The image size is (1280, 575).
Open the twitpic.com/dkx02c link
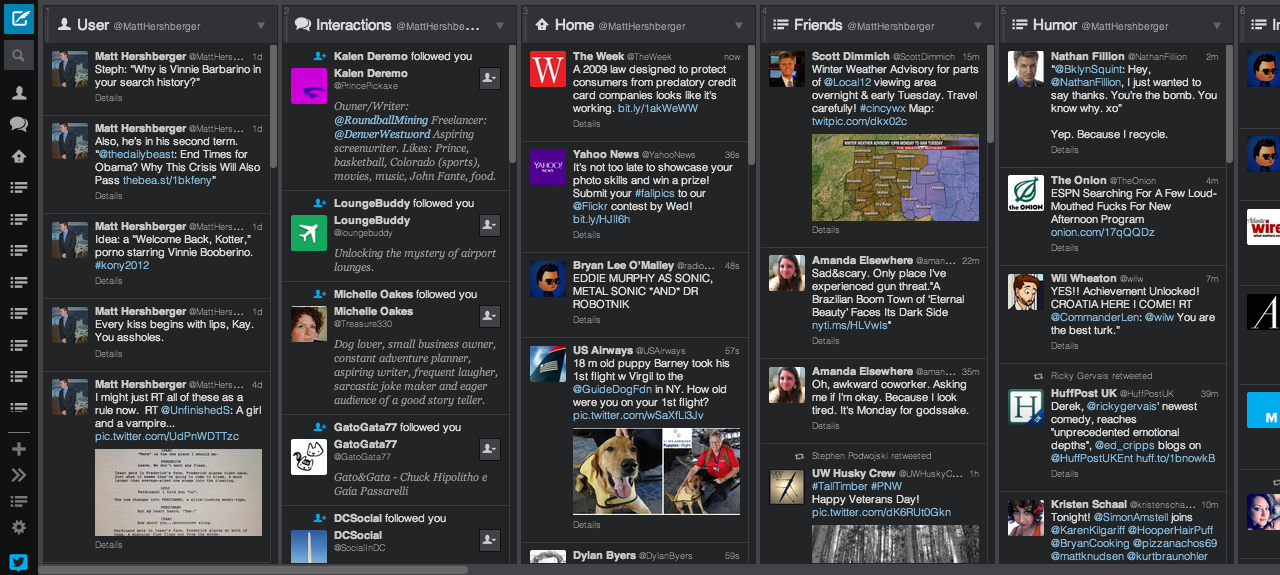859,121
